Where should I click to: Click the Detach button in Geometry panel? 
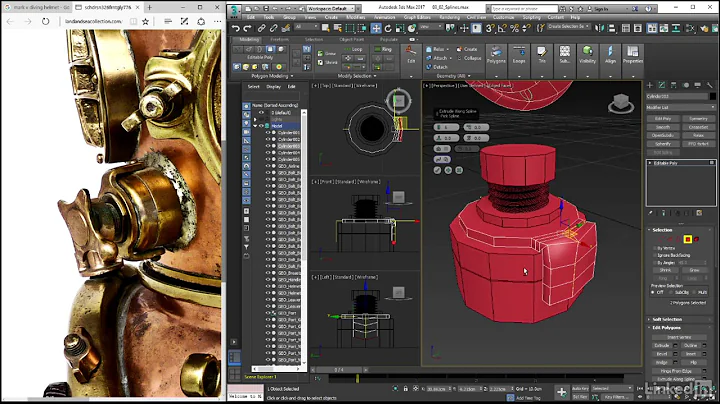(x=437, y=67)
